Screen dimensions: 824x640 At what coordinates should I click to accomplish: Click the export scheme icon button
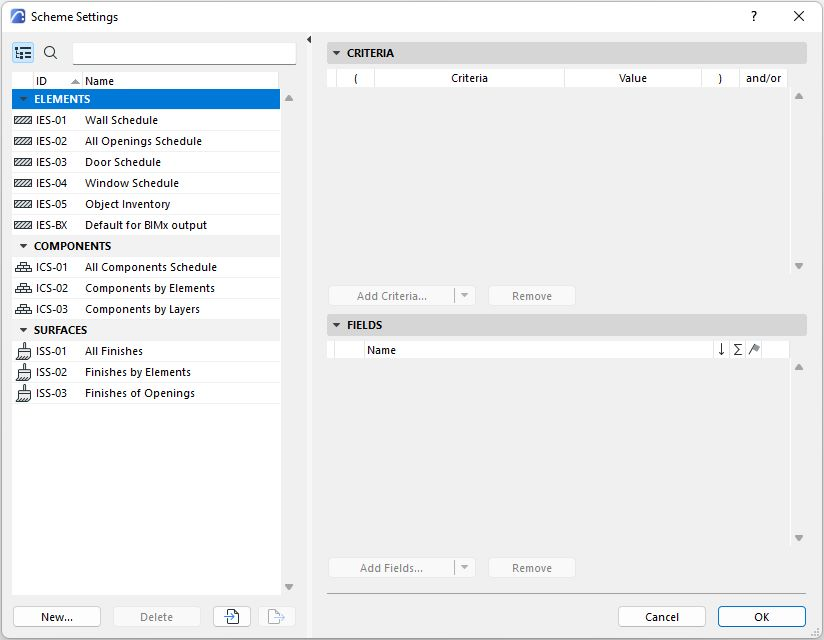point(276,616)
